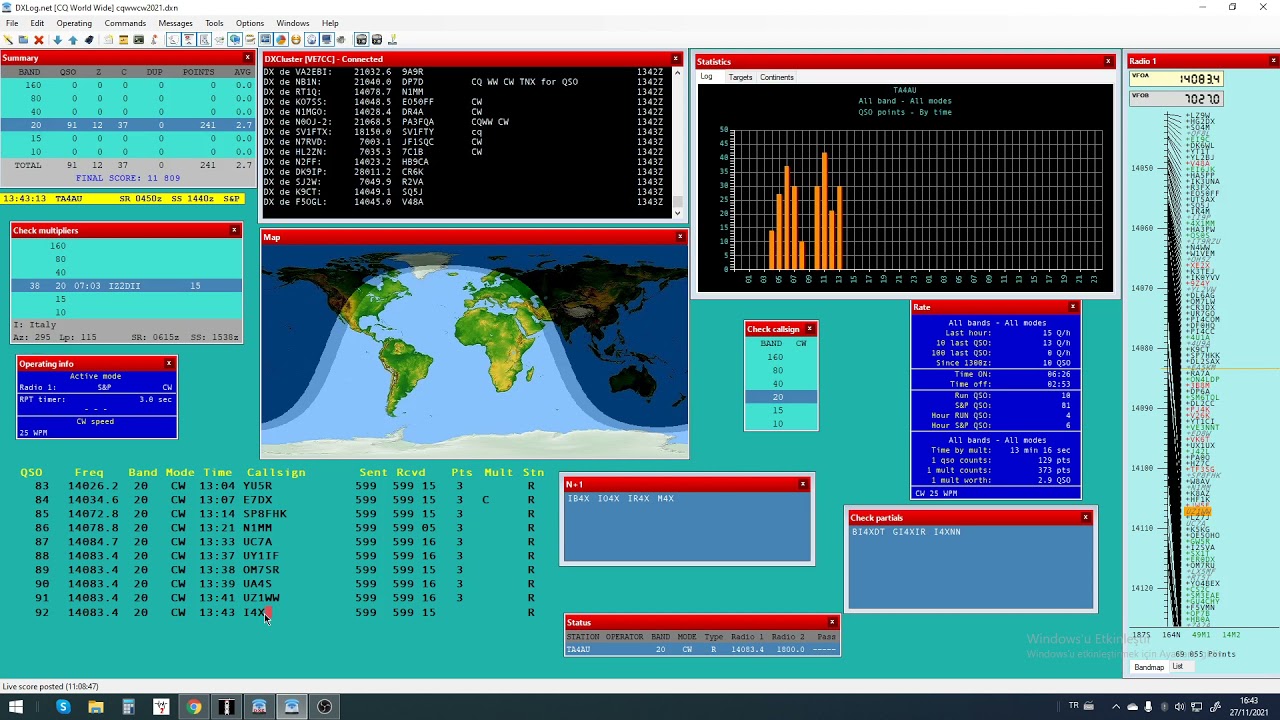Click DX spot PA3FQA in DXCluster
This screenshot has height=720, width=1280.
tap(463, 122)
